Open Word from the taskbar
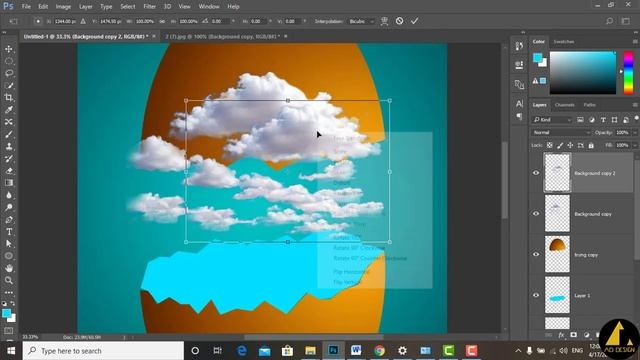The height and width of the screenshot is (360, 640). tap(356, 351)
